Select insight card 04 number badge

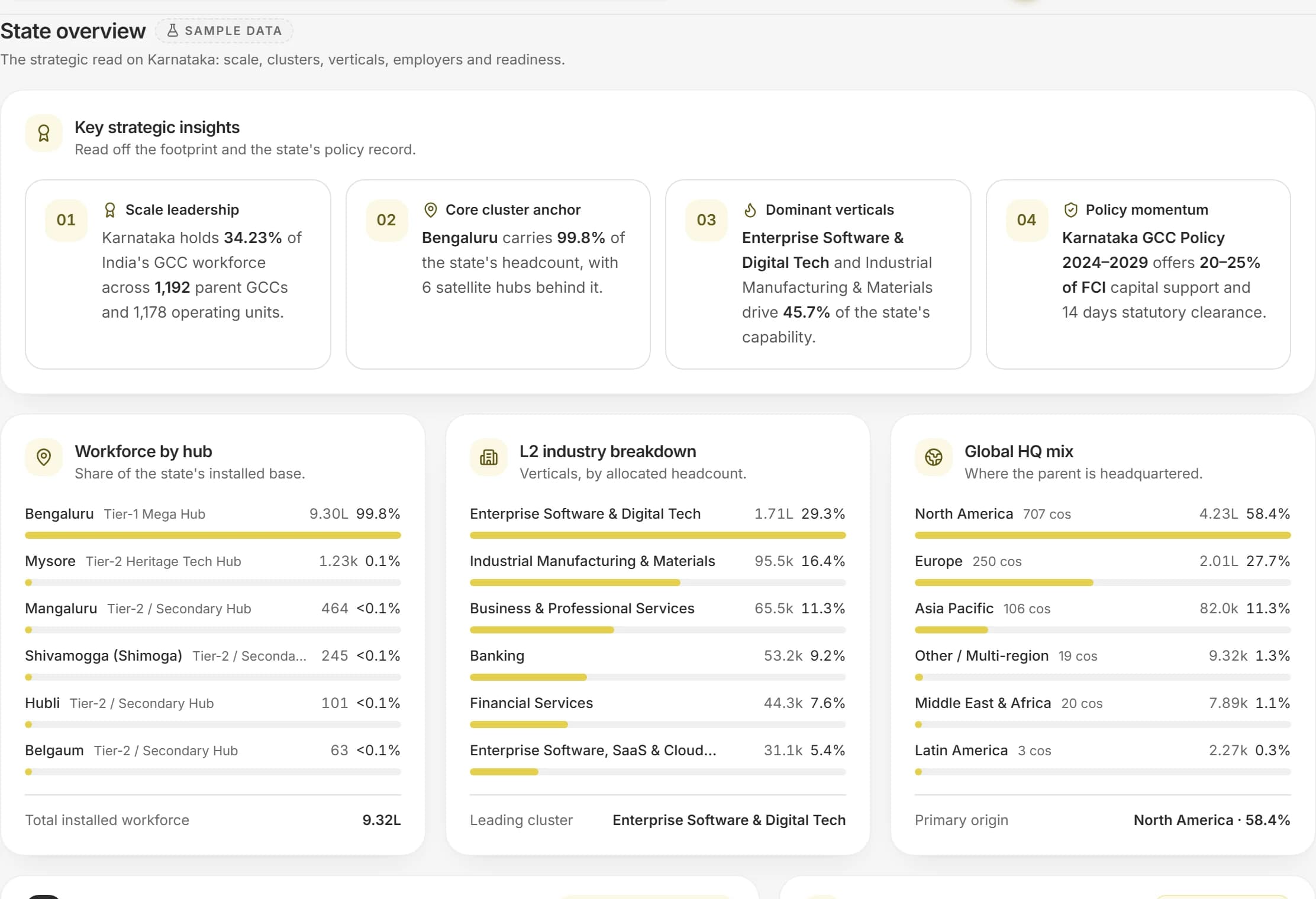[x=1027, y=220]
